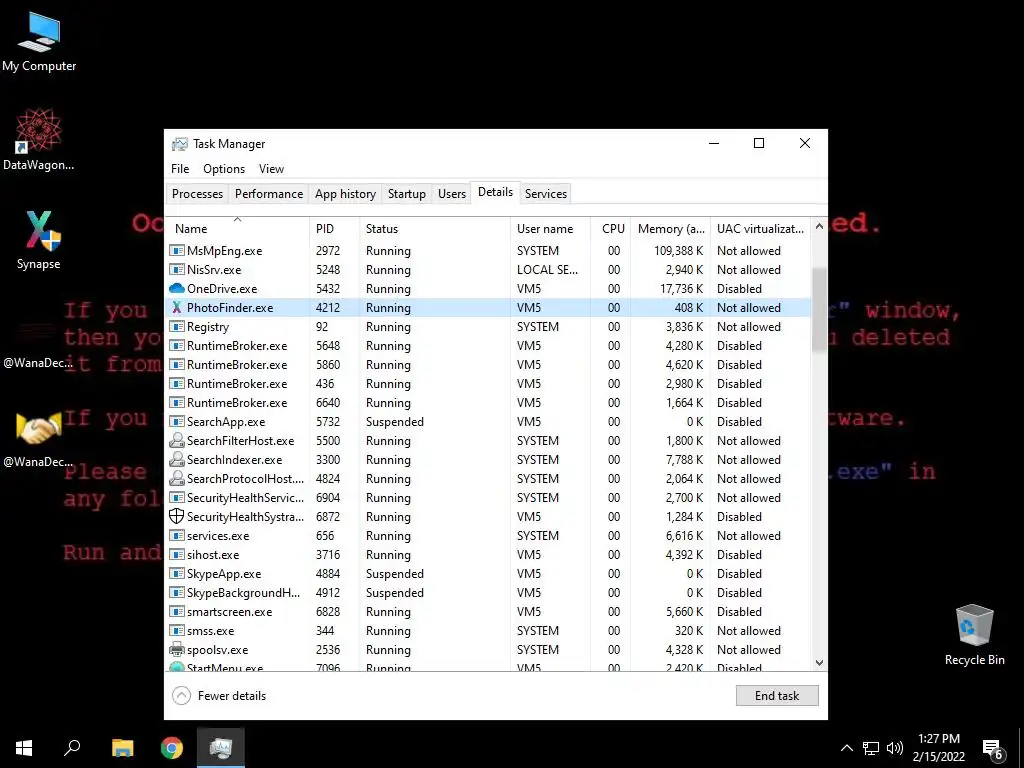Sort by the Name column header
The width and height of the screenshot is (1024, 768).
coord(237,229)
